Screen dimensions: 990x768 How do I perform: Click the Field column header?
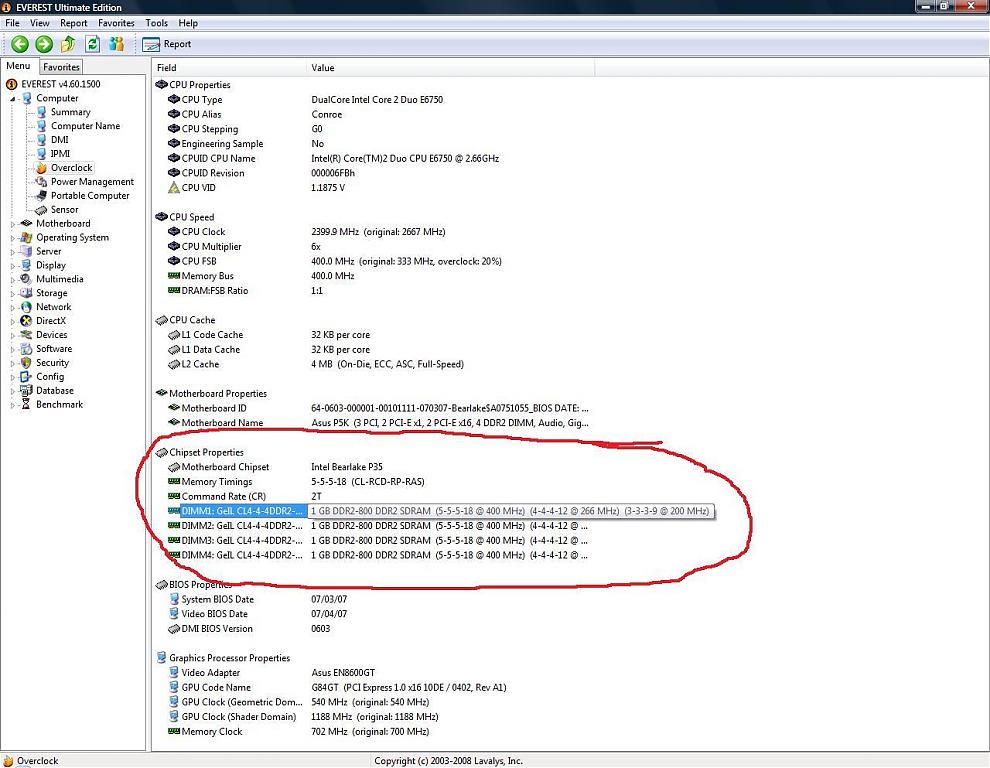pos(229,68)
